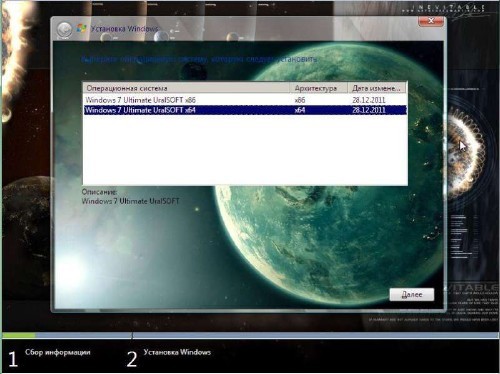Click the 28.12.2011 date in x86 row
The width and height of the screenshot is (500, 374).
click(369, 100)
